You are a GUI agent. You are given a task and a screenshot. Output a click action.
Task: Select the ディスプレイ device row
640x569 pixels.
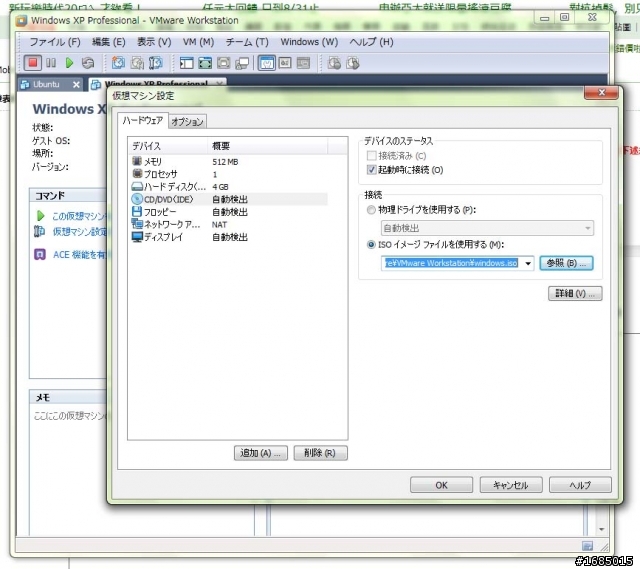(229, 237)
